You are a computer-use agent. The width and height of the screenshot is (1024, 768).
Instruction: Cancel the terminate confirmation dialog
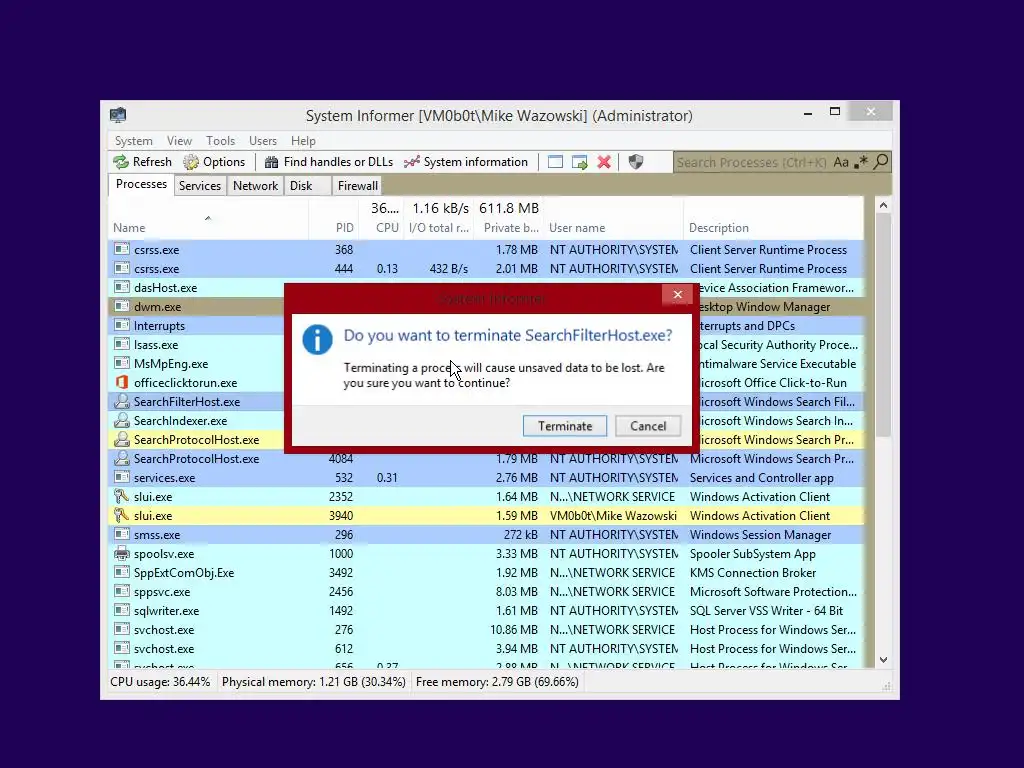coord(648,426)
